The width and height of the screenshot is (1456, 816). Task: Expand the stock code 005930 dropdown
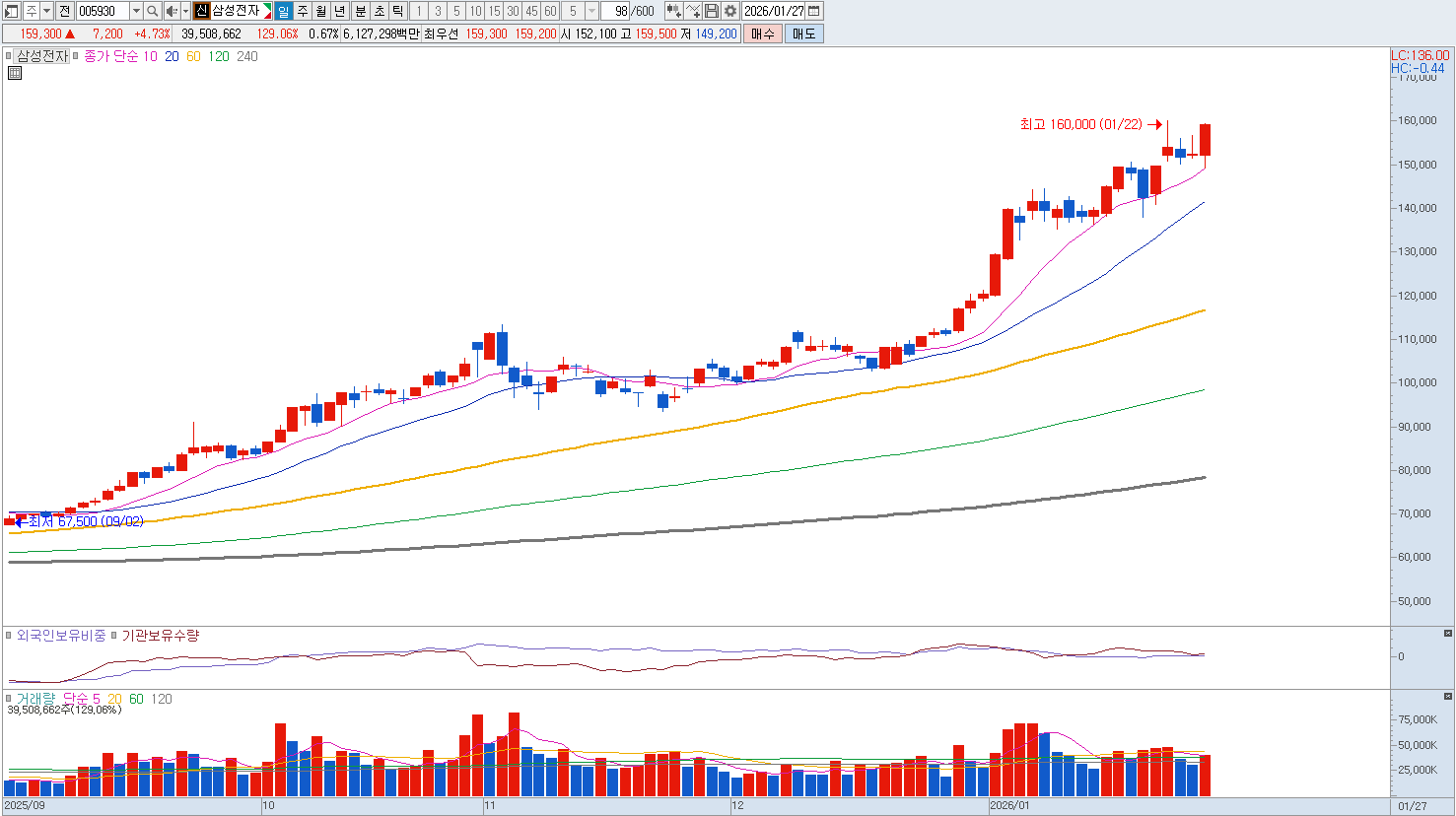136,11
